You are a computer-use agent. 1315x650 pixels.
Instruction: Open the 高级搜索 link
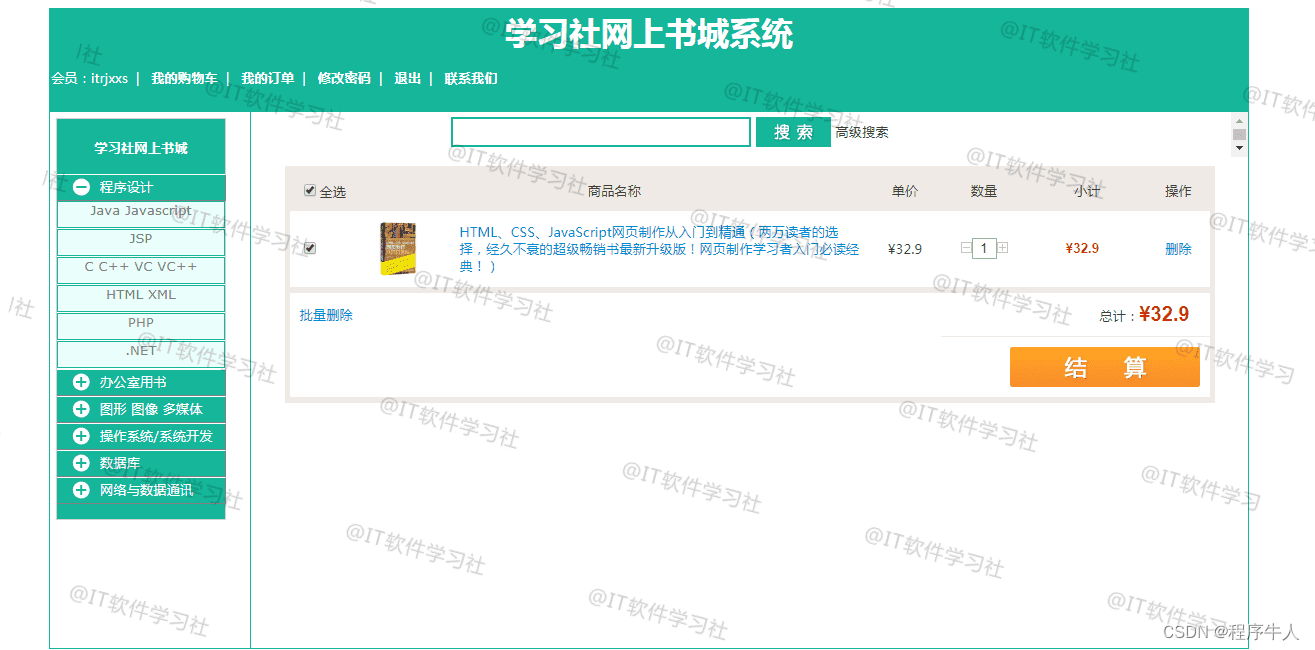click(x=862, y=132)
